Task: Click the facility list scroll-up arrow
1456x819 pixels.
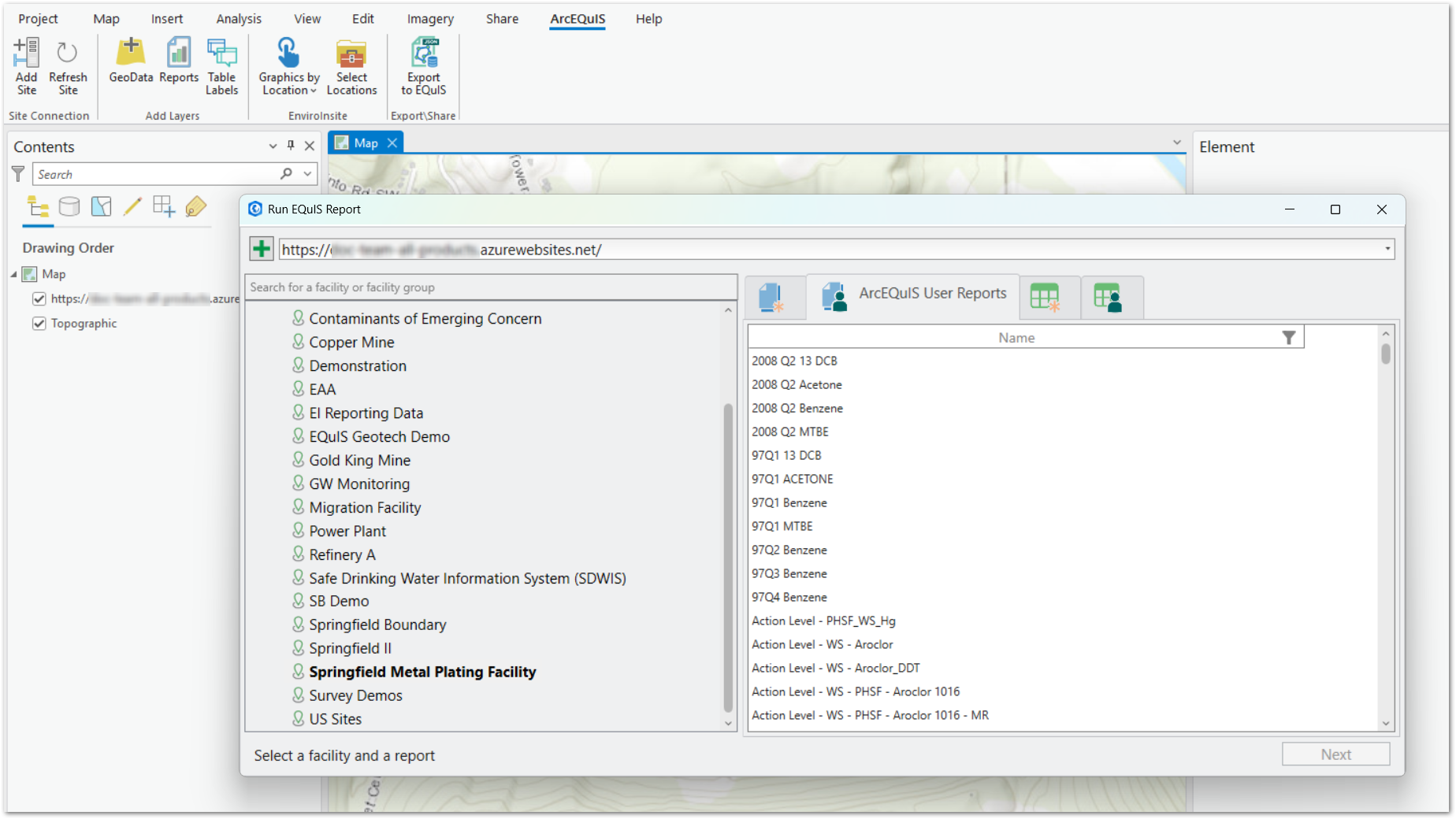Action: 728,310
